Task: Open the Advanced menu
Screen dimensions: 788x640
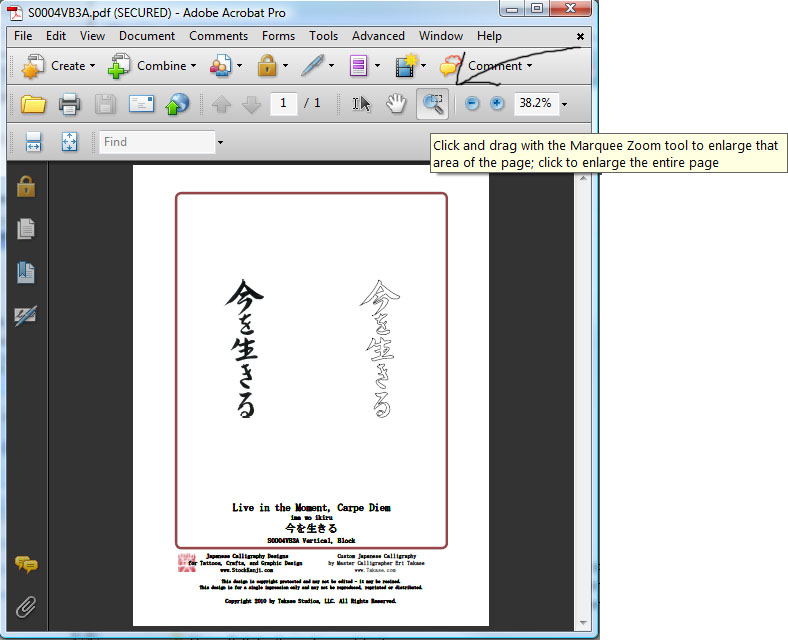Action: pos(378,36)
